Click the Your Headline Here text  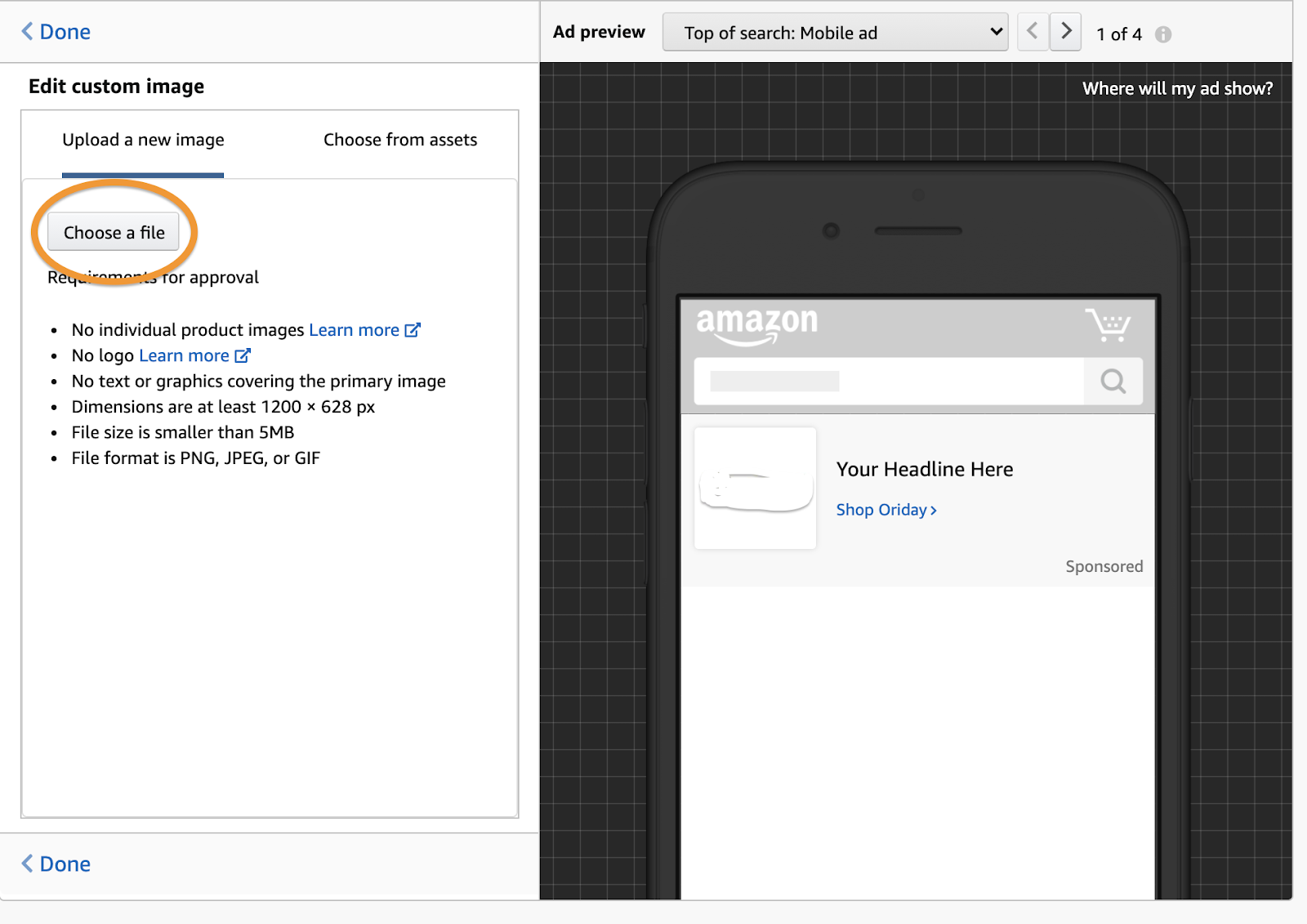925,469
